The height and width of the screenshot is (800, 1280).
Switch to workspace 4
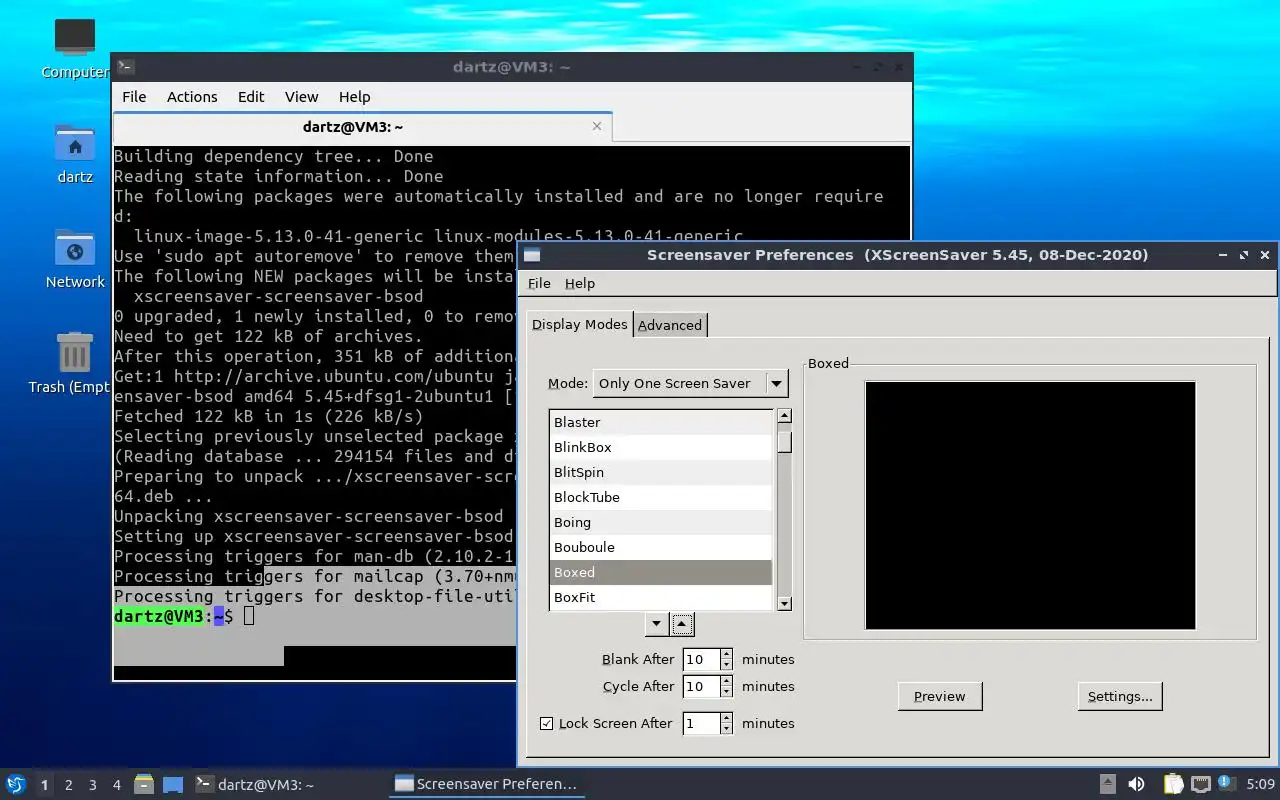coord(116,785)
